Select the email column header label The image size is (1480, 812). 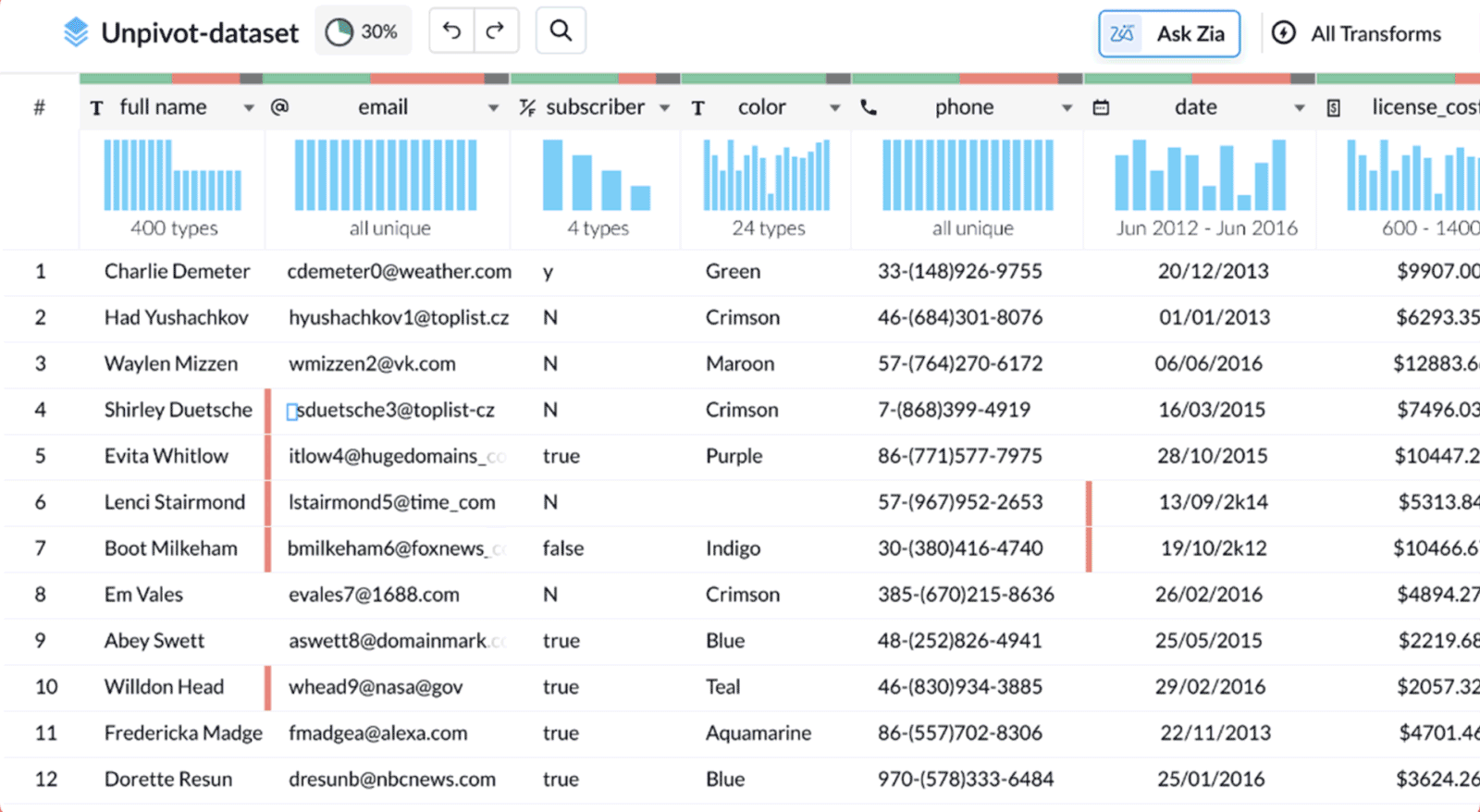point(383,107)
